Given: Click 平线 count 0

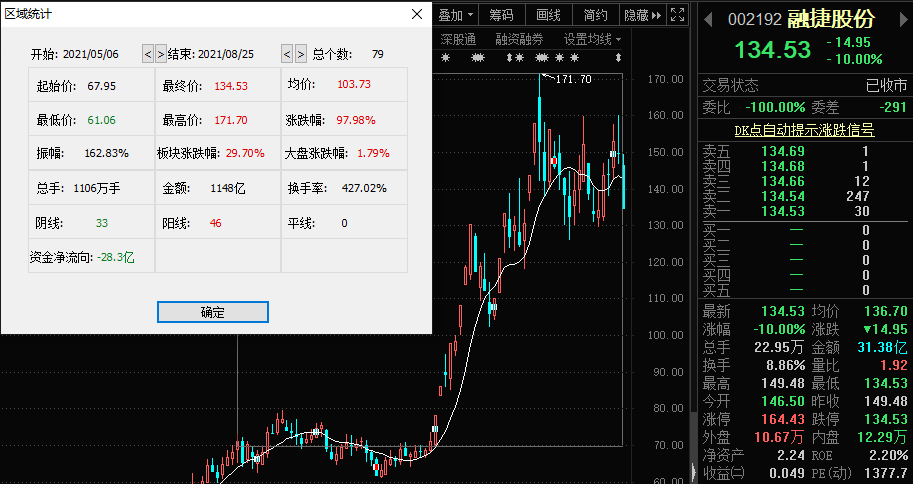Looking at the screenshot, I should [344, 223].
